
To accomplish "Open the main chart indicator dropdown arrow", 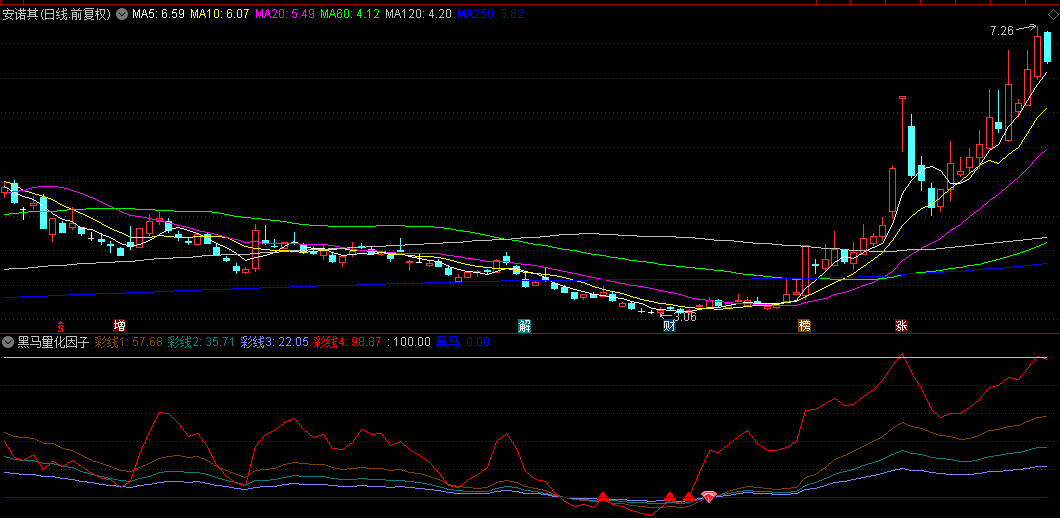I will pos(122,15).
